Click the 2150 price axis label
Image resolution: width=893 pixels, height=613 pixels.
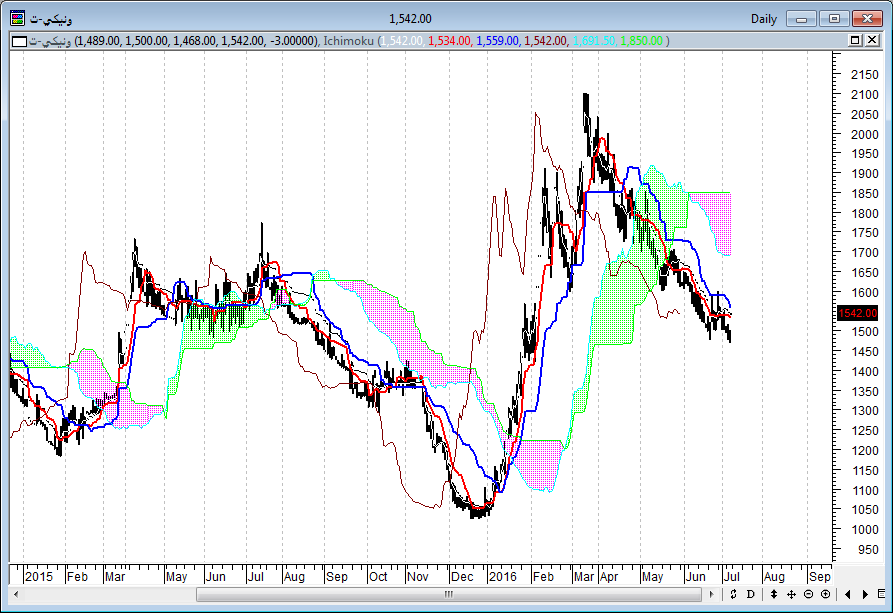(865, 75)
